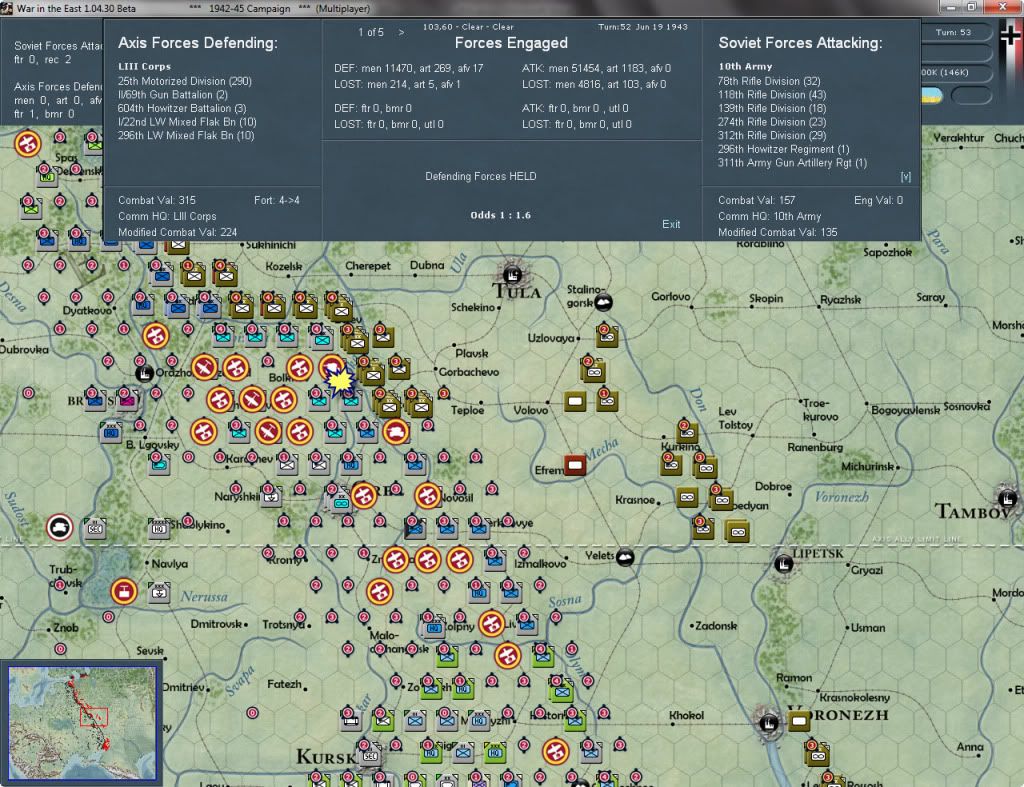
Task: Select the red Soviet unit at Efremov
Action: click(x=575, y=465)
